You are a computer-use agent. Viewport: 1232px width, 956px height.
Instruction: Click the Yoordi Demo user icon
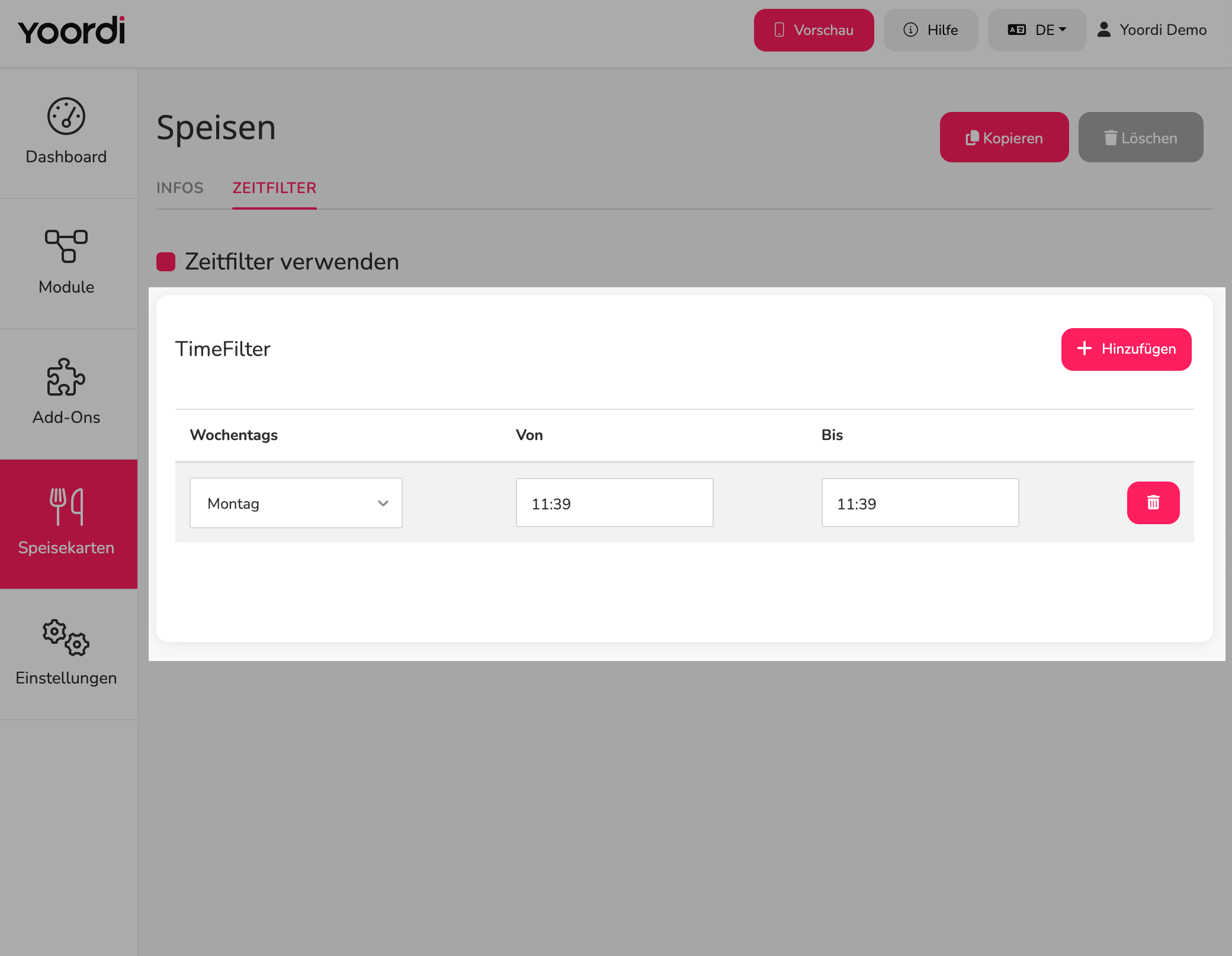[1104, 30]
